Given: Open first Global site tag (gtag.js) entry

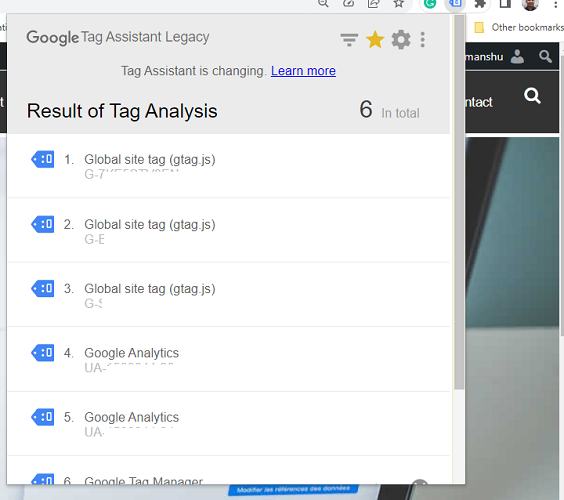Looking at the screenshot, I should (228, 166).
